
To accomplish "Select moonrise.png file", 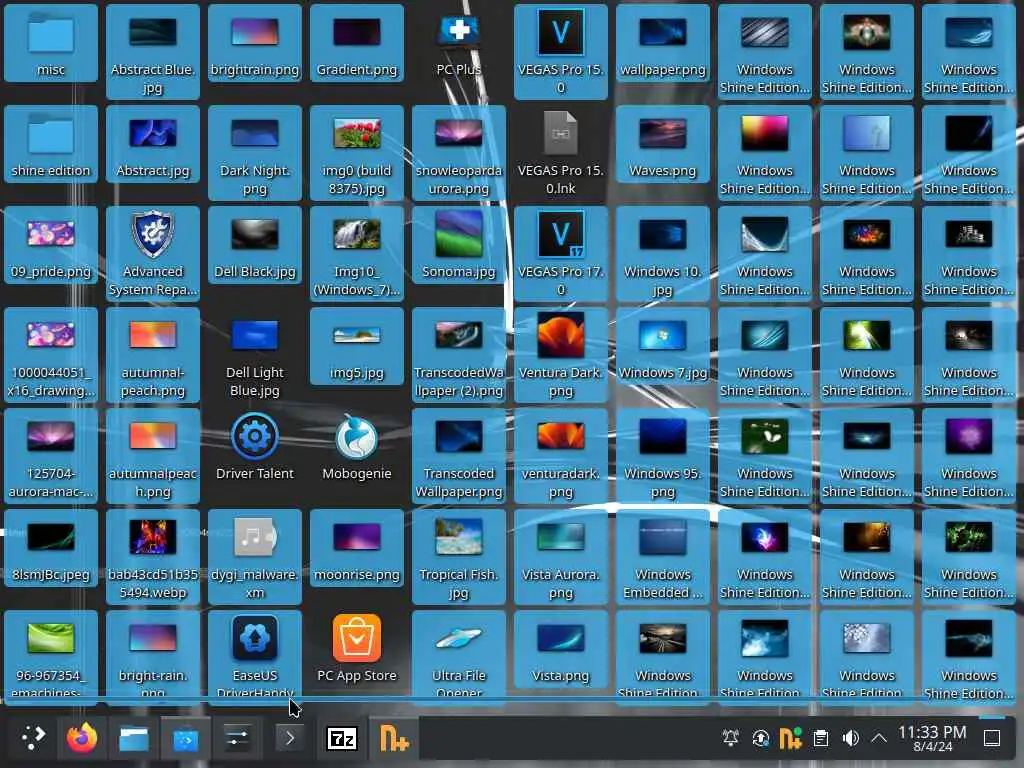I will (357, 548).
